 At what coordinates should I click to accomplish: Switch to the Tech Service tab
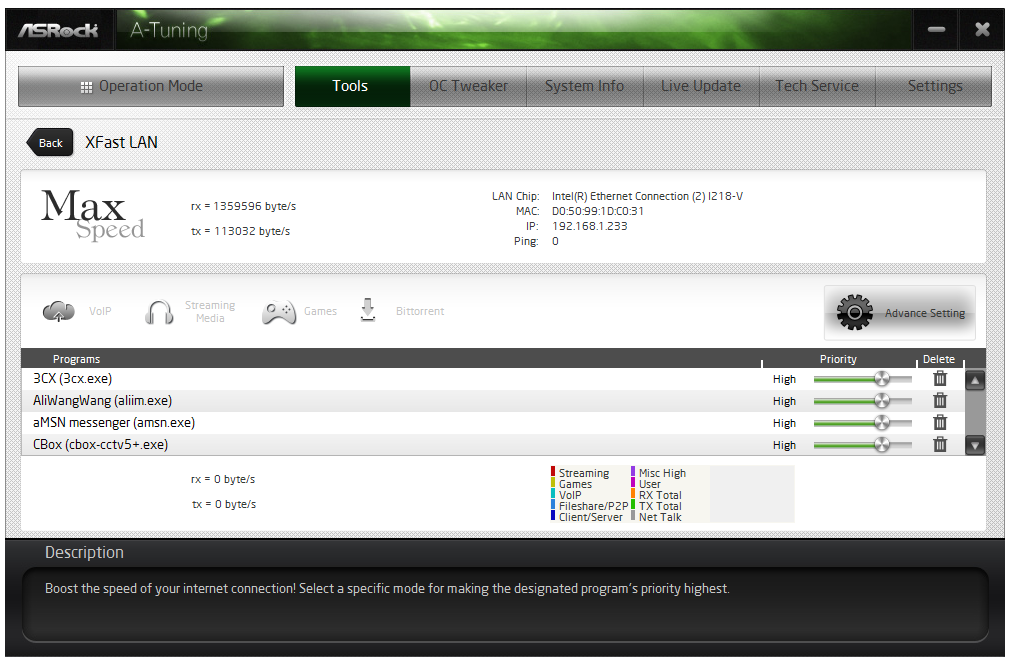coord(817,86)
